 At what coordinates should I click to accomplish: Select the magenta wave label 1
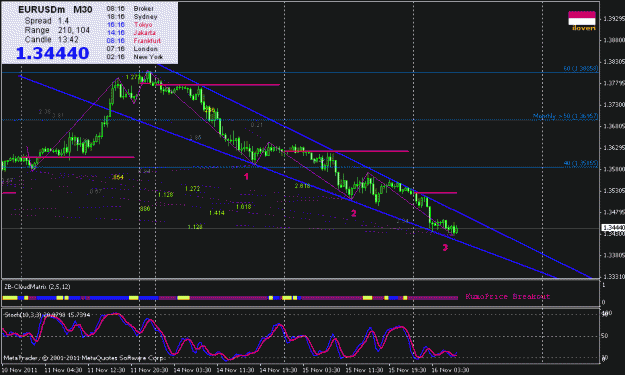tap(246, 177)
